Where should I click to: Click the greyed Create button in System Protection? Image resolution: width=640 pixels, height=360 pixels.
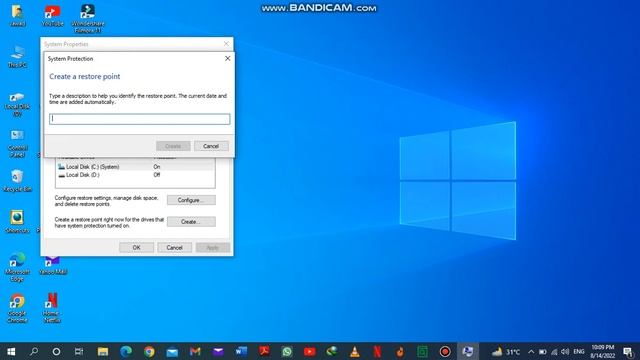[173, 146]
